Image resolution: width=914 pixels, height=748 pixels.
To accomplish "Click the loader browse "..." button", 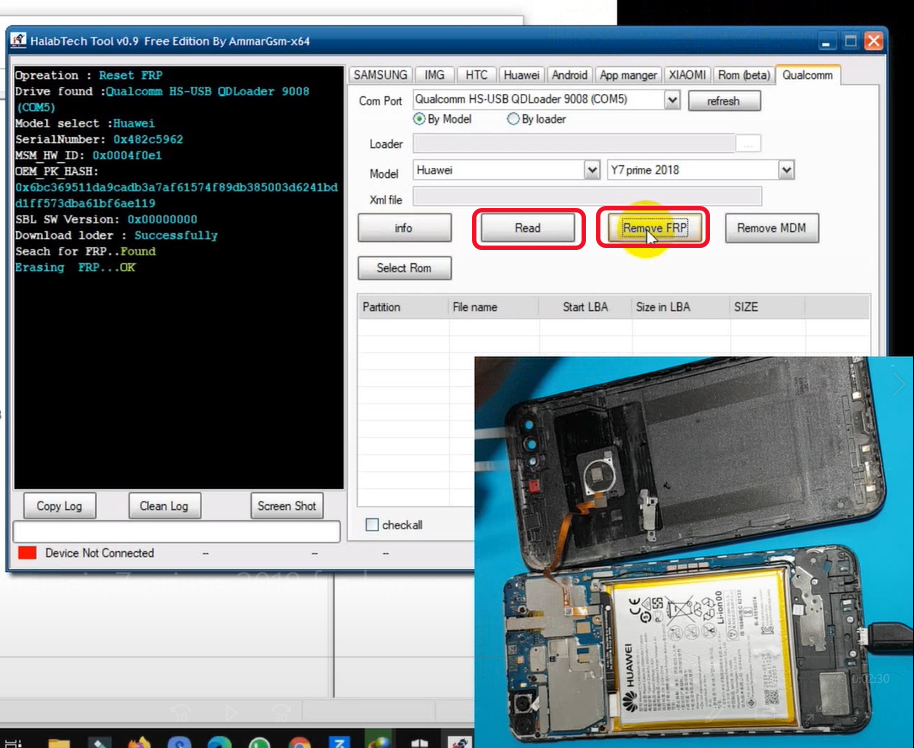I will click(748, 144).
